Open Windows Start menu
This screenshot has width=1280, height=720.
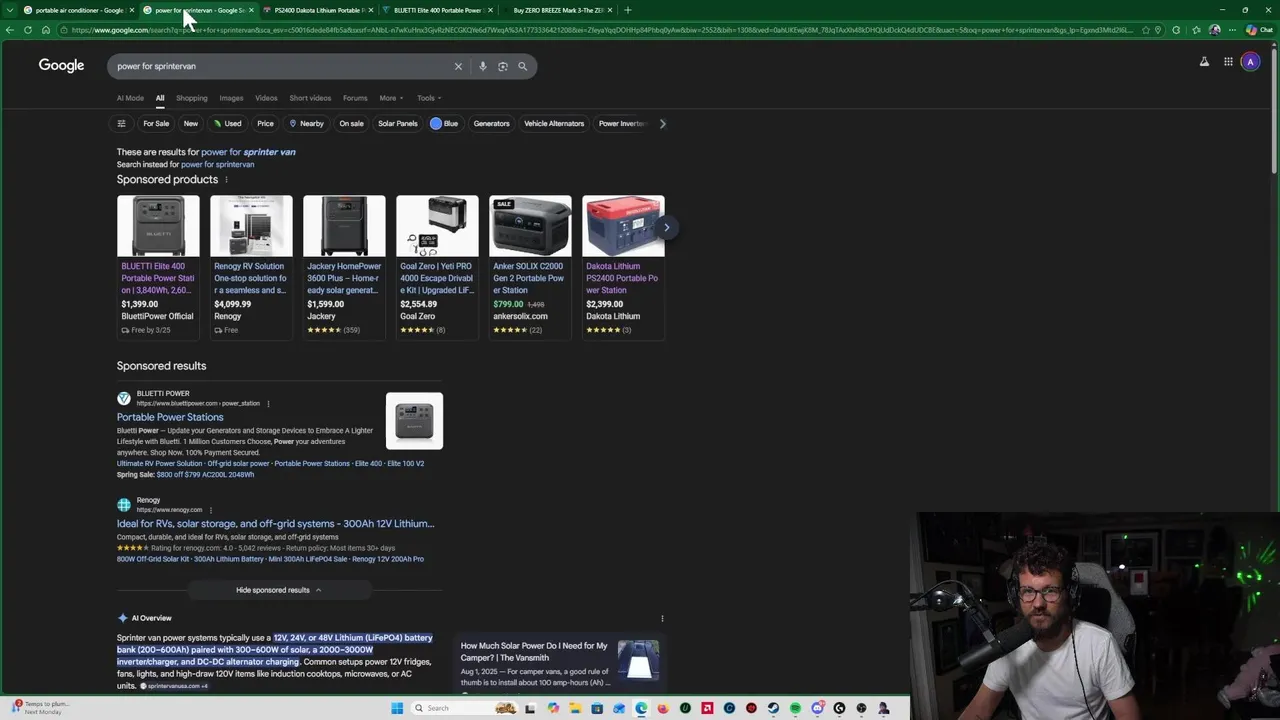(397, 708)
